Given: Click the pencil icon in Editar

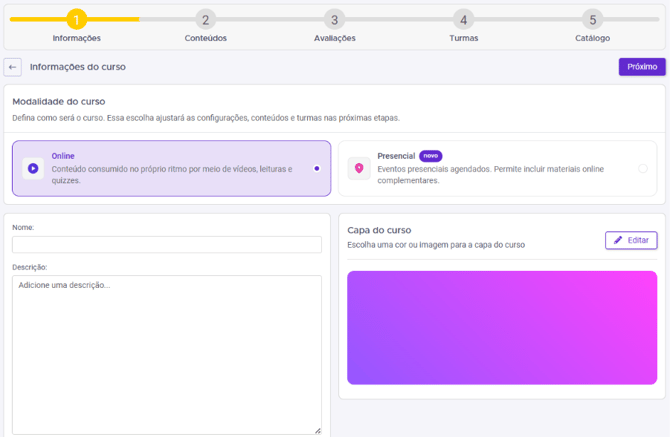Looking at the screenshot, I should coord(618,240).
